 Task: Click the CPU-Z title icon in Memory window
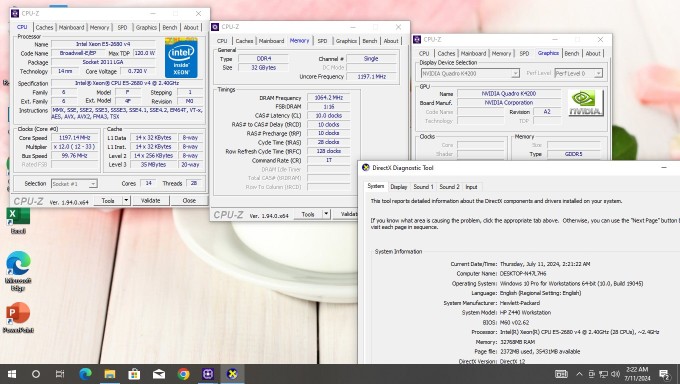[215, 27]
